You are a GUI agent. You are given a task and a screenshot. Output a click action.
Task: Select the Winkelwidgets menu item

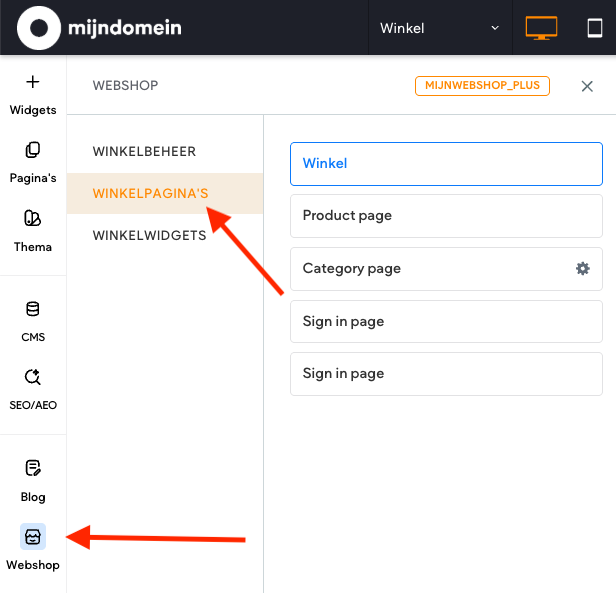pyautogui.click(x=149, y=236)
